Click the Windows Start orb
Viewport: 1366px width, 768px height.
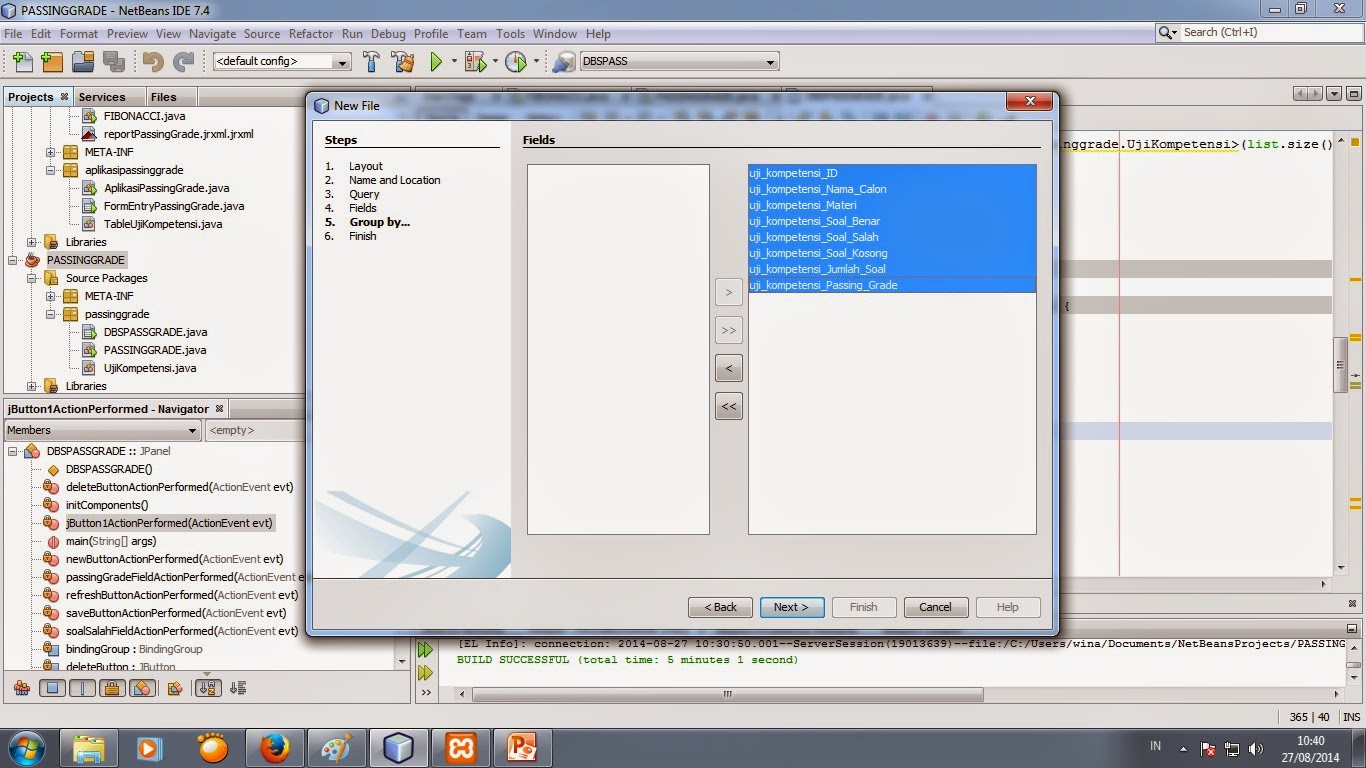pos(26,747)
